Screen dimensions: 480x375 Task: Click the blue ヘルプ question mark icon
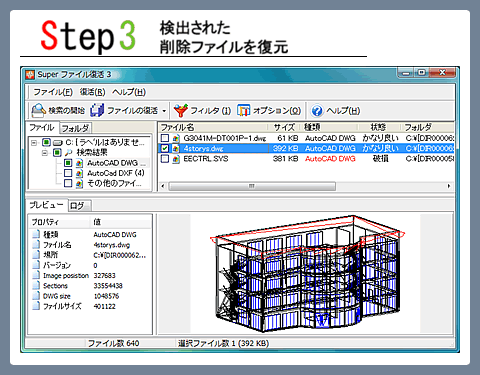317,111
